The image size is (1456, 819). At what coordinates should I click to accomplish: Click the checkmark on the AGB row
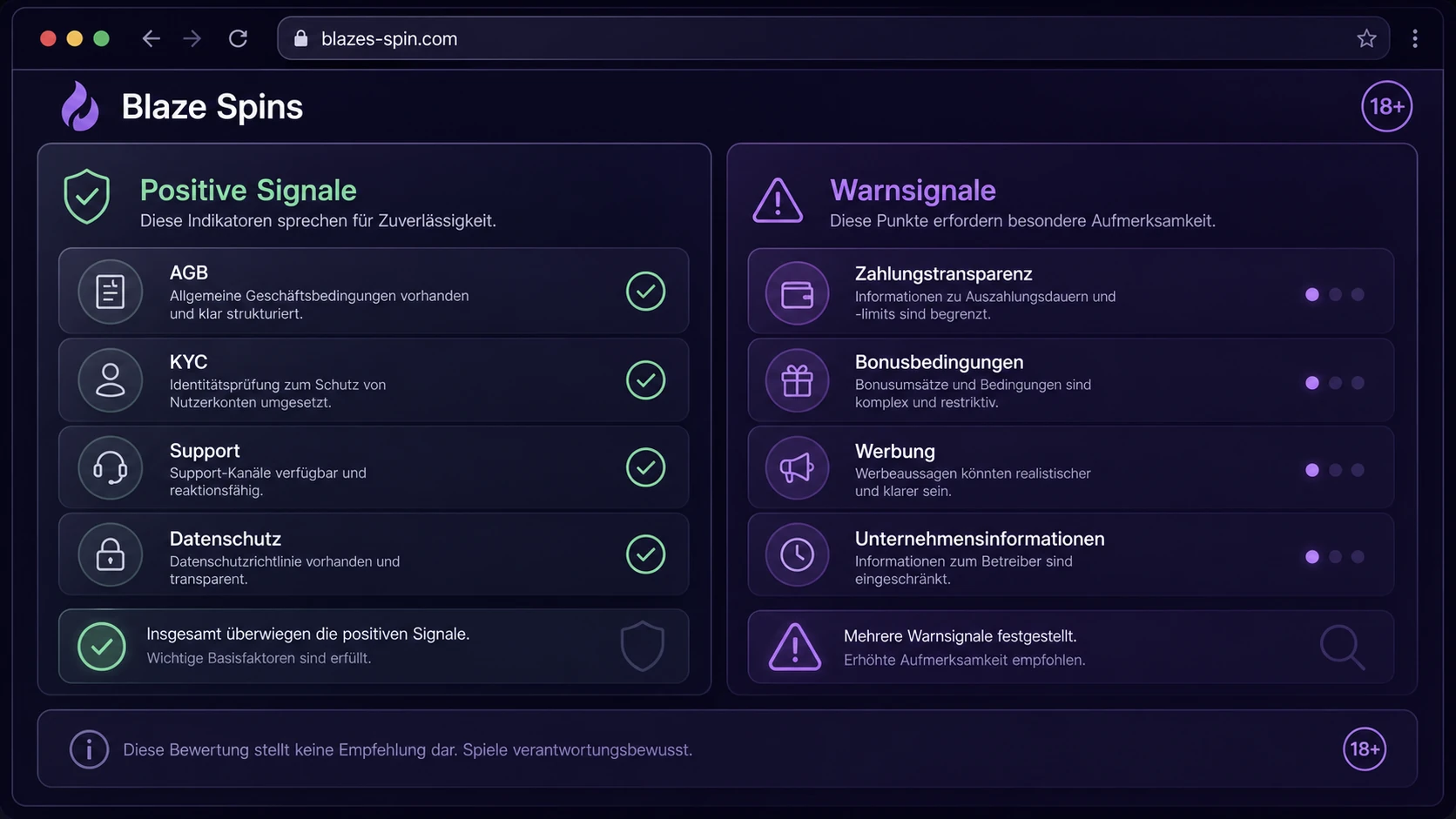coord(646,292)
